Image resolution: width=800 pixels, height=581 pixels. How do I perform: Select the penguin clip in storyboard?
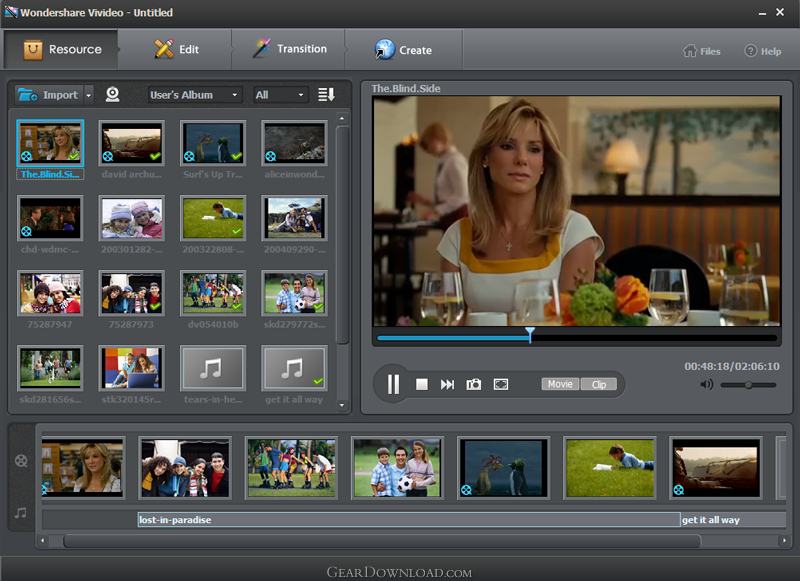click(x=504, y=468)
